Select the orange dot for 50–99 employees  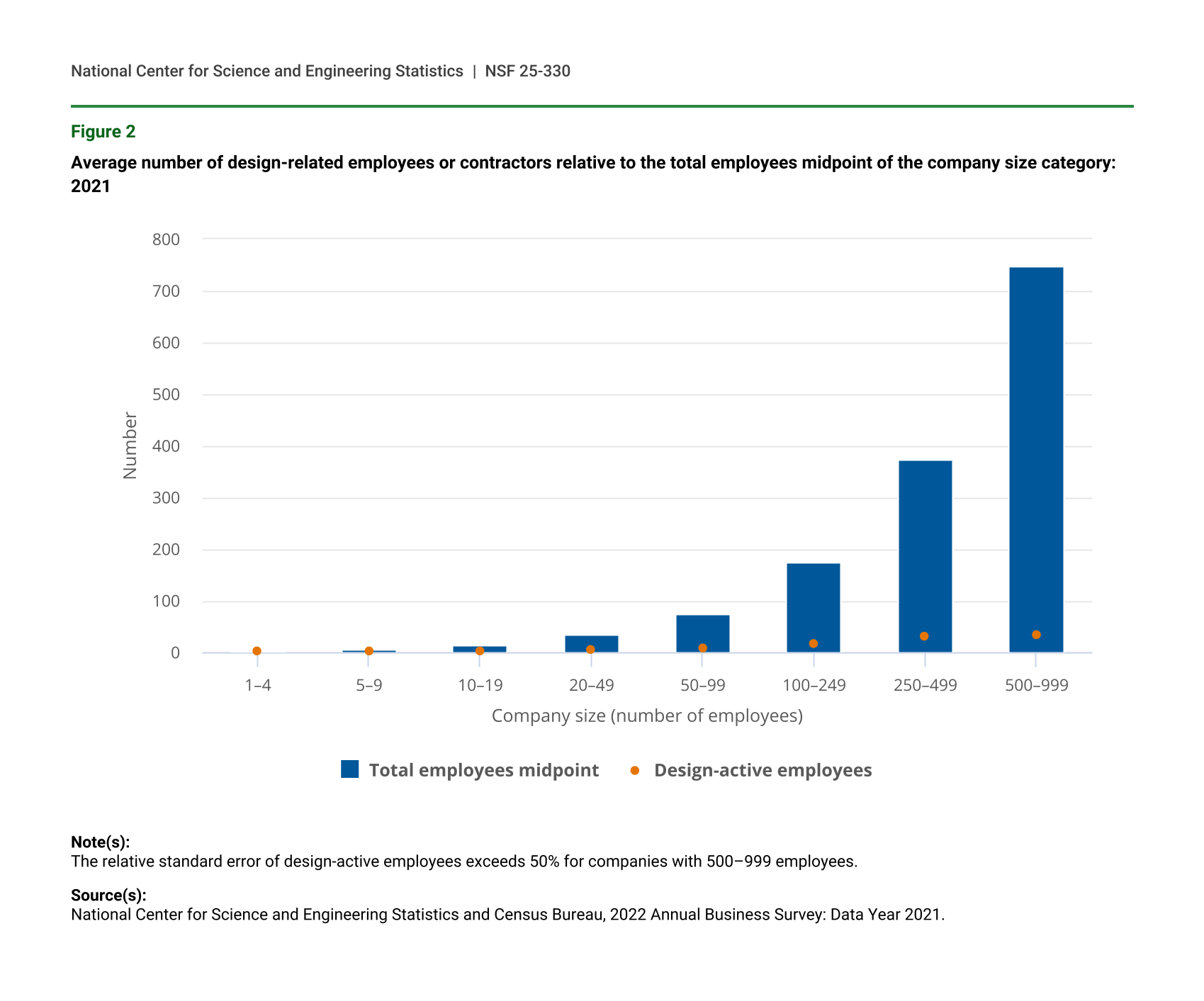tap(702, 647)
